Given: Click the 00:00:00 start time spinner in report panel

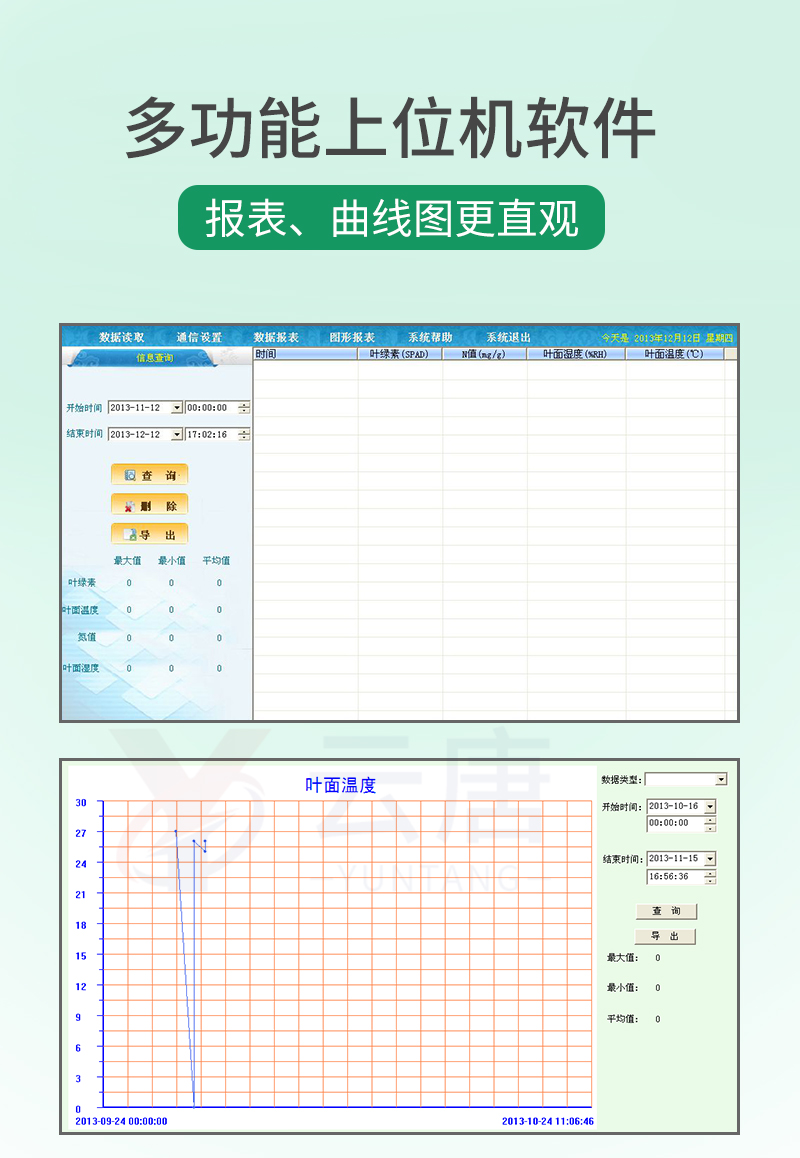Looking at the screenshot, I should [x=244, y=408].
